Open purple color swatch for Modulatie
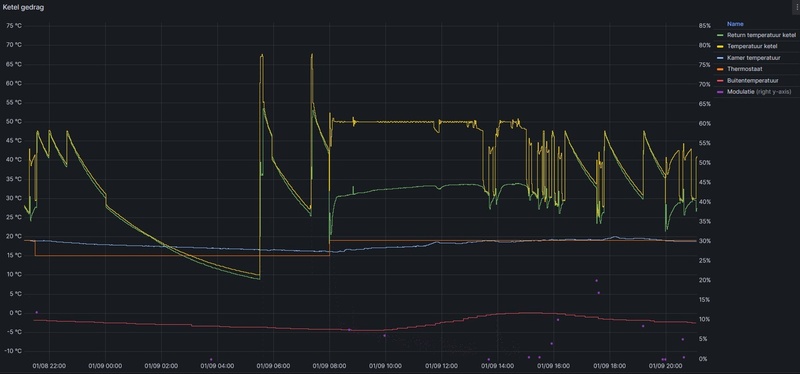The height and width of the screenshot is (374, 800). click(720, 92)
